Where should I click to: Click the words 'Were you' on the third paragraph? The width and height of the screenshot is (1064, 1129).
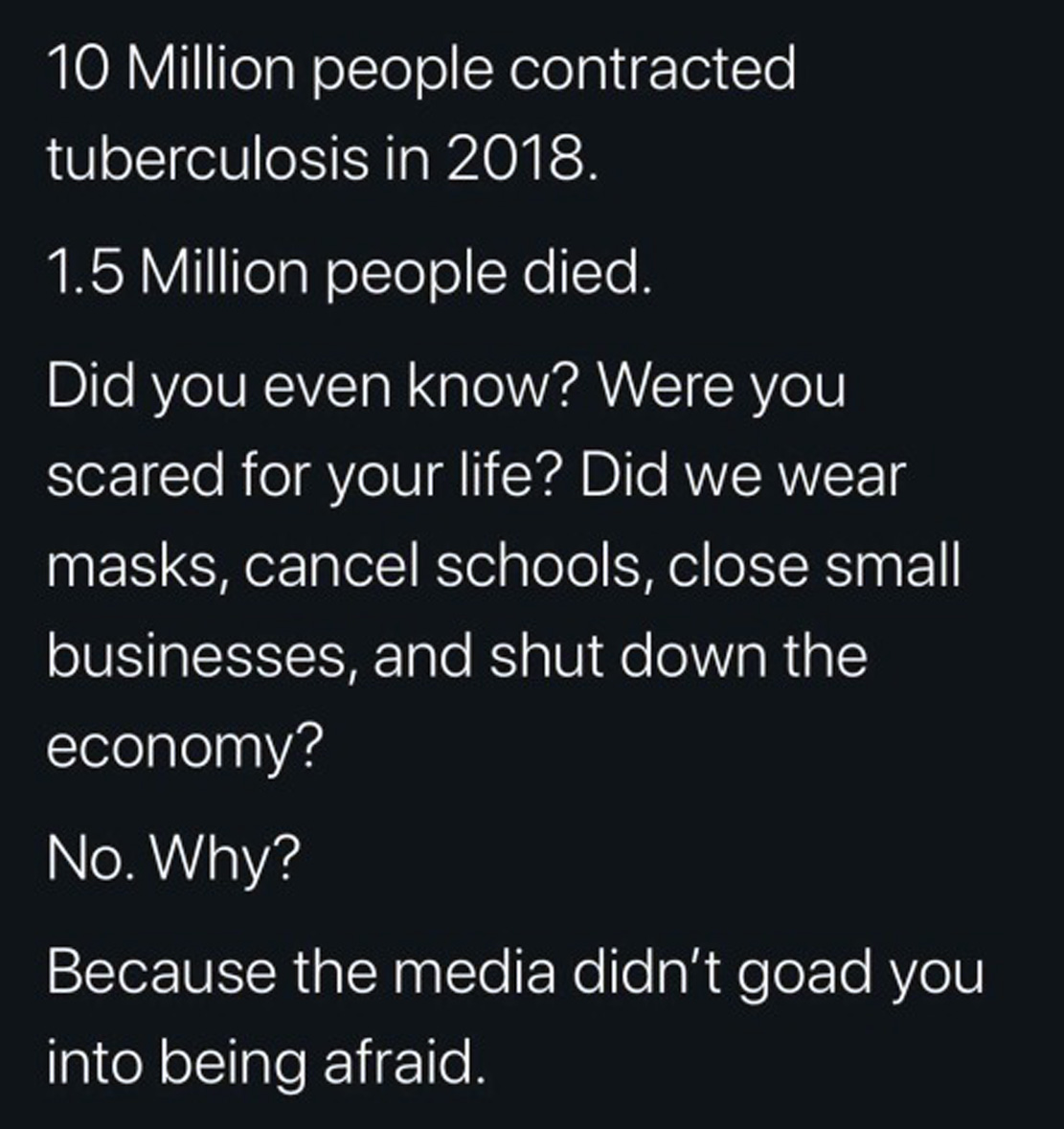tap(722, 388)
